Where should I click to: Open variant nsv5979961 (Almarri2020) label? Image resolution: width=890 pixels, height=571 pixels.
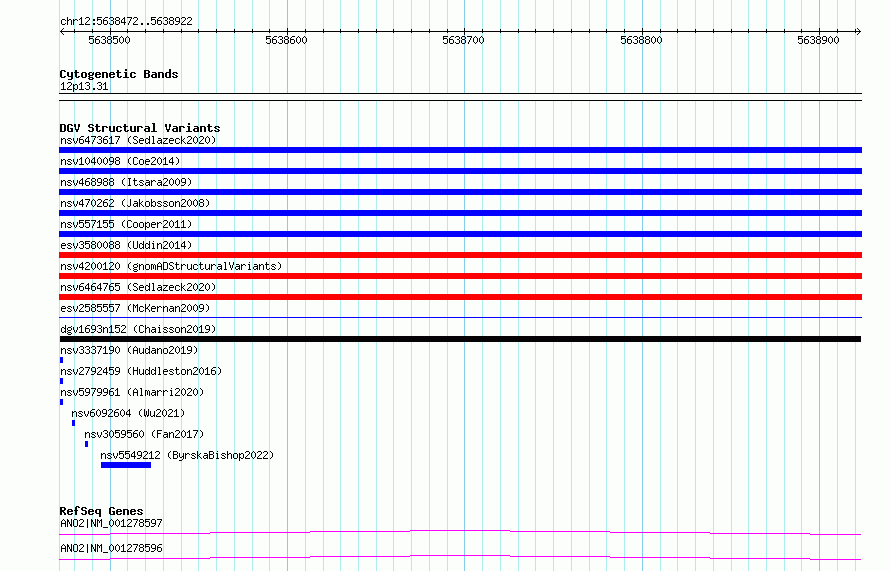(132, 392)
